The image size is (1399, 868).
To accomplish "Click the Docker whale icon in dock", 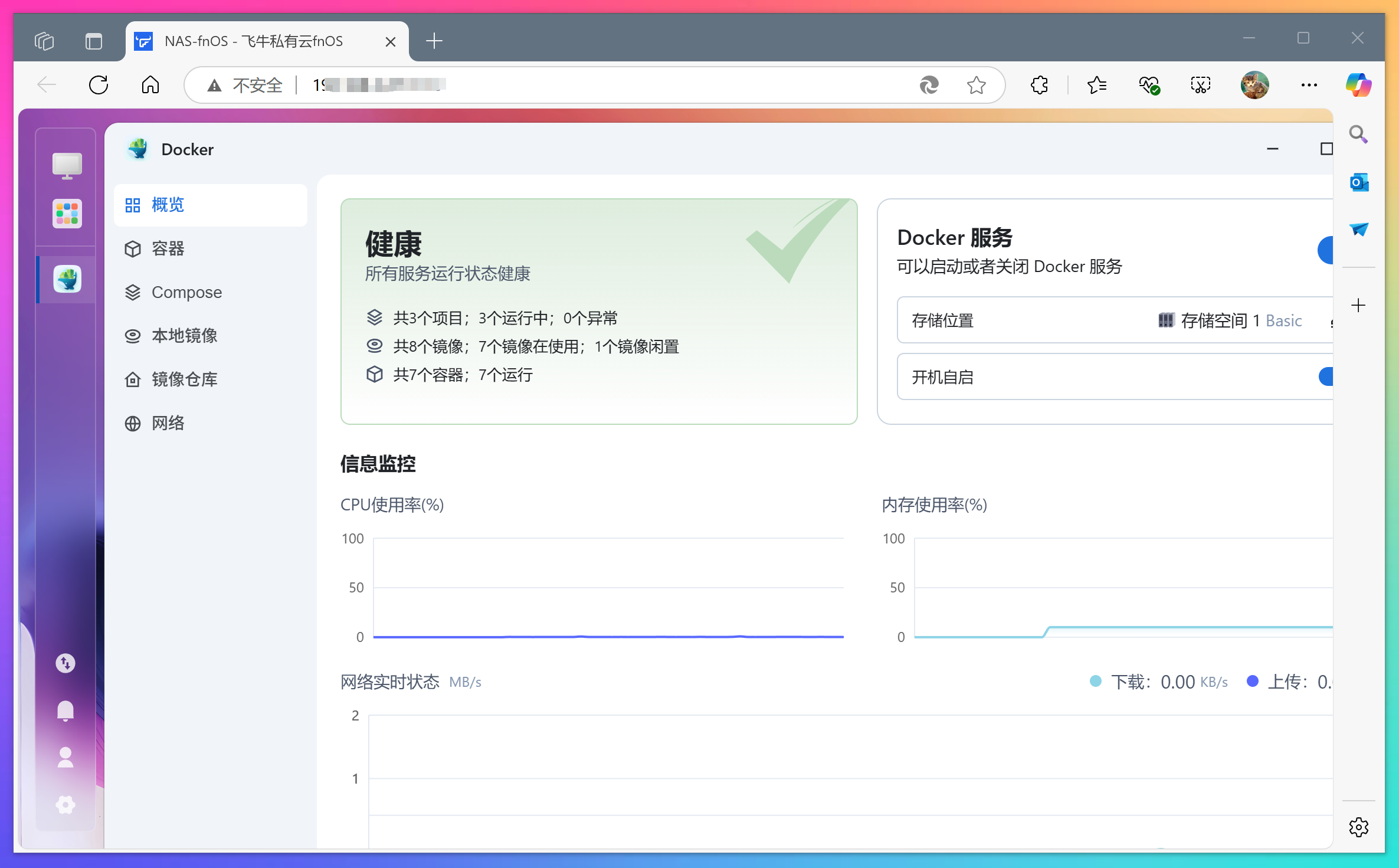I will click(67, 279).
